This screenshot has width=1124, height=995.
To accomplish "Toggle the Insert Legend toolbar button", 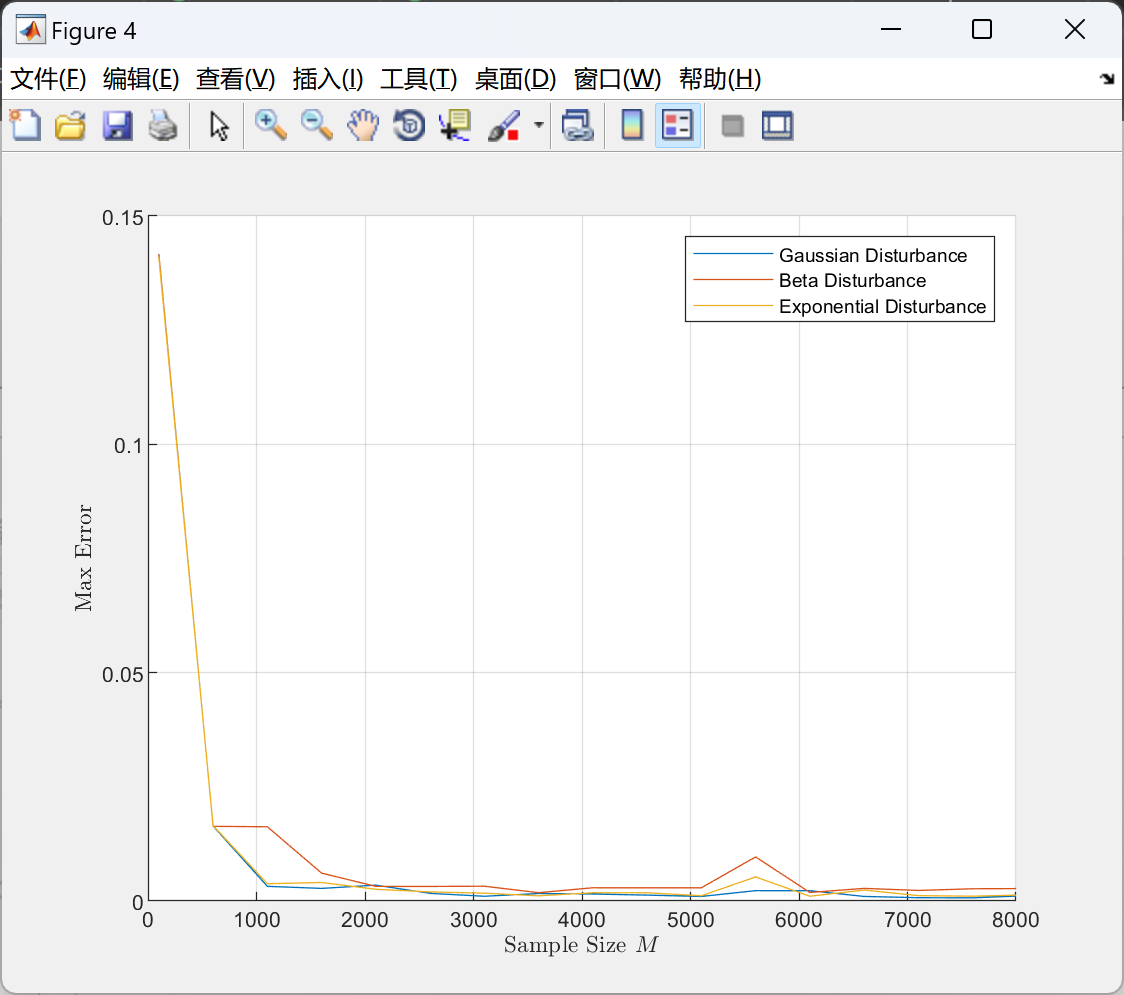I will click(x=677, y=125).
